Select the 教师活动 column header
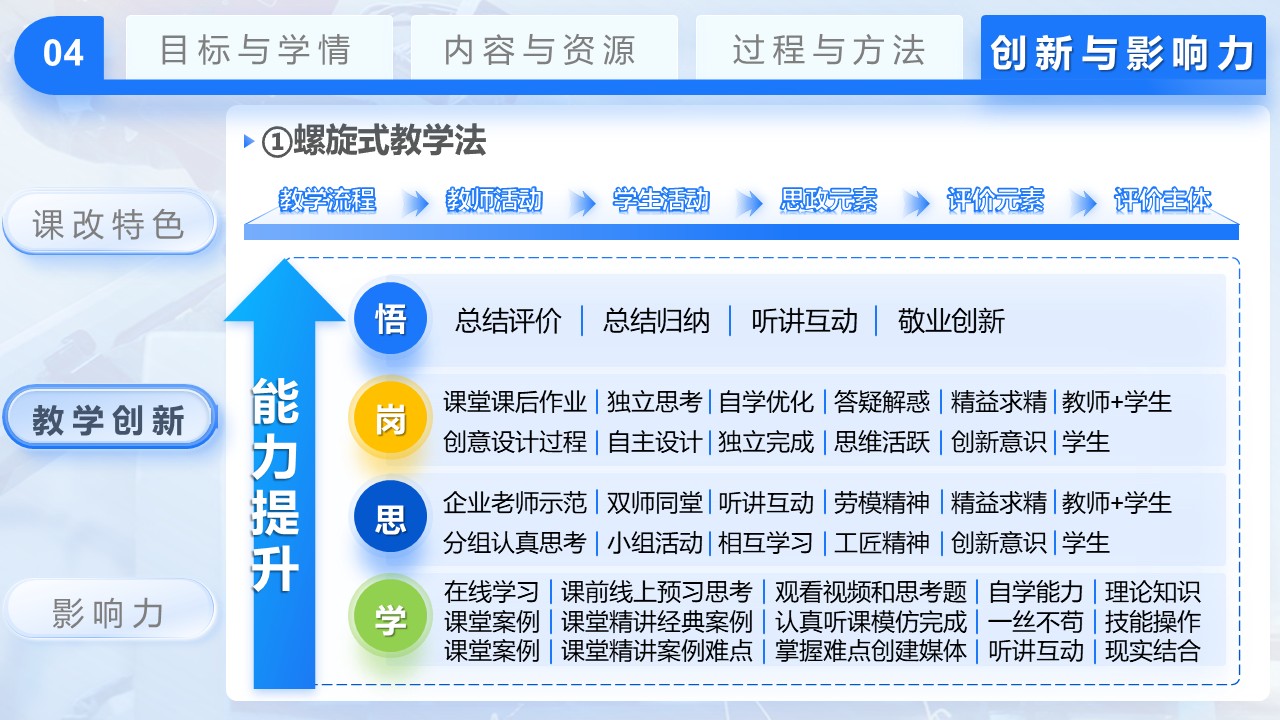 pos(494,200)
